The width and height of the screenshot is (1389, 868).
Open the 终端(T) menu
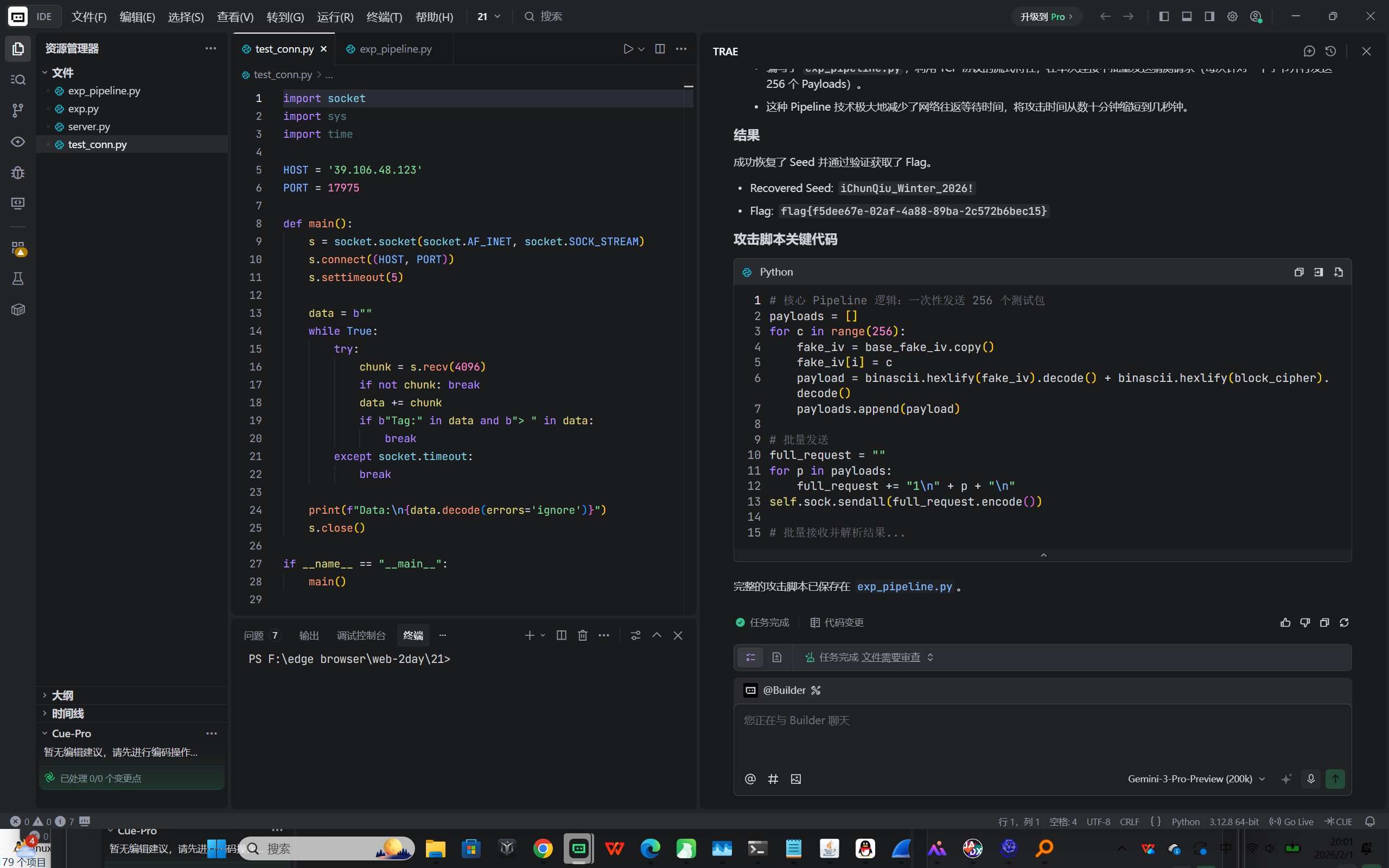point(384,17)
